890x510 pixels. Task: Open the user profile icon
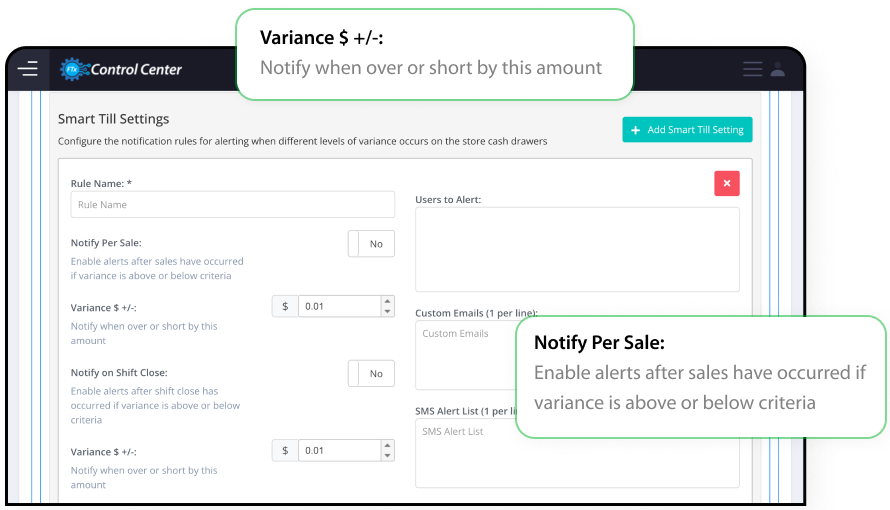(778, 69)
